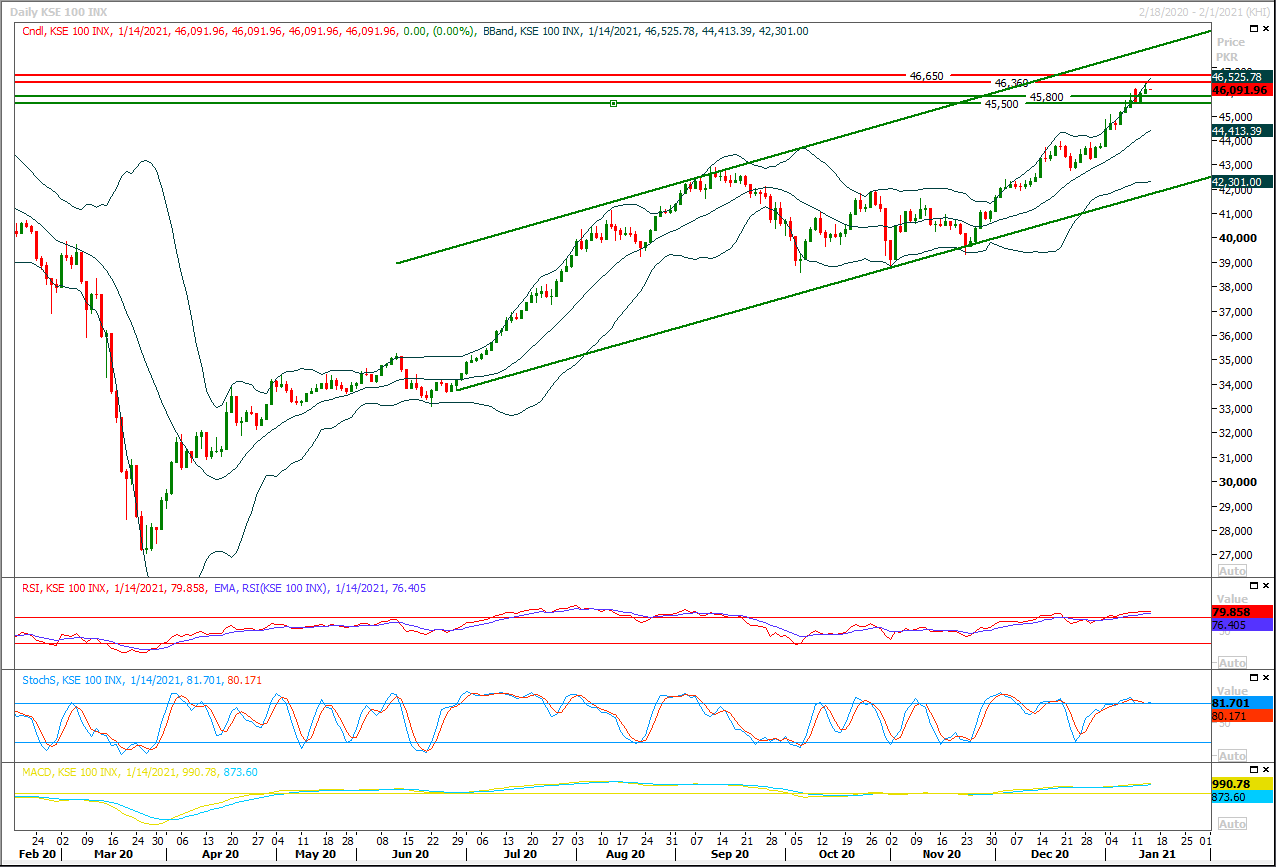The image size is (1276, 867).
Task: Select the red 46,091.96 last price tag
Action: (1241, 90)
